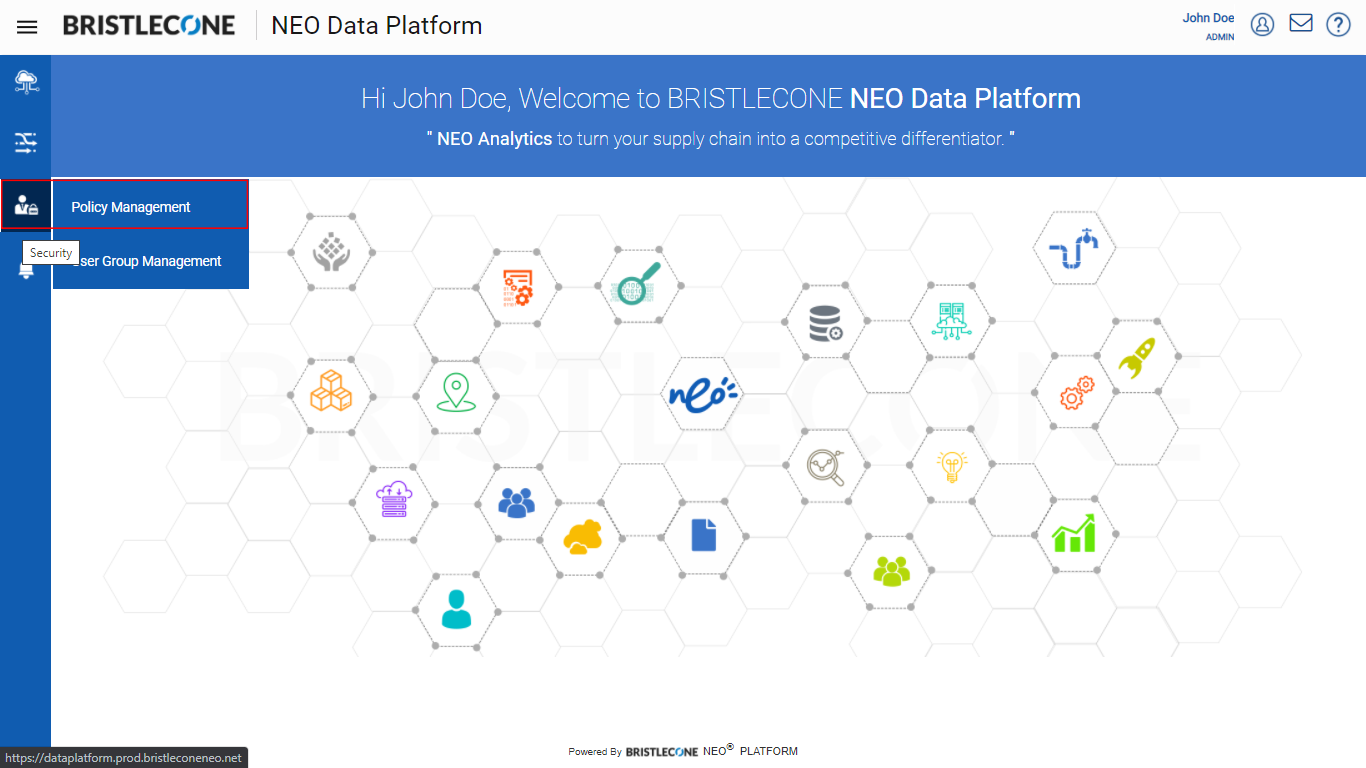Click the John Doe account name
The height and width of the screenshot is (768, 1366).
[x=1208, y=18]
